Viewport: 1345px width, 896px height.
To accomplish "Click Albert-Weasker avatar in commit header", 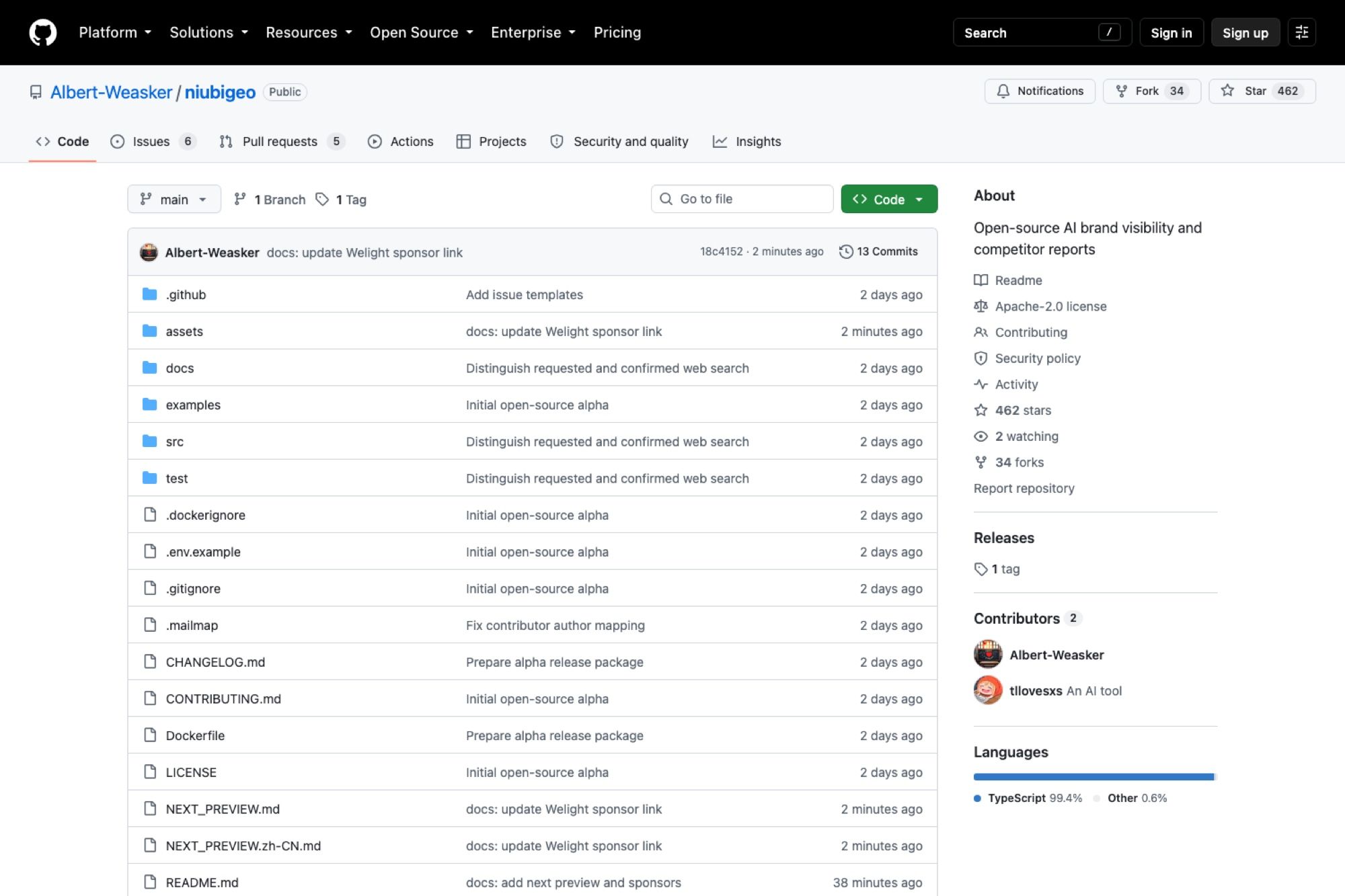I will [149, 252].
